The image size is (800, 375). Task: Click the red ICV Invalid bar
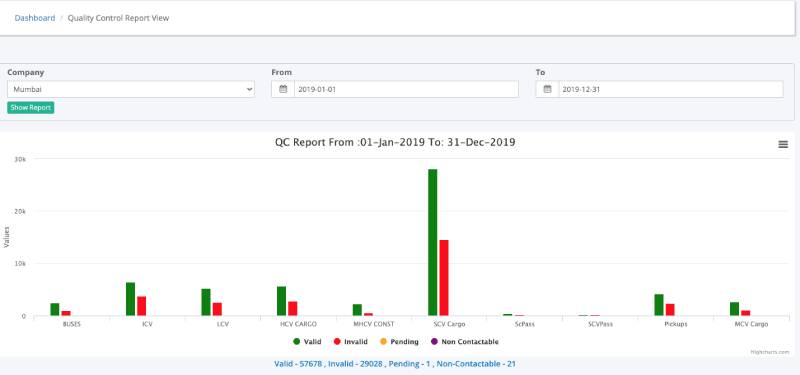(142, 306)
